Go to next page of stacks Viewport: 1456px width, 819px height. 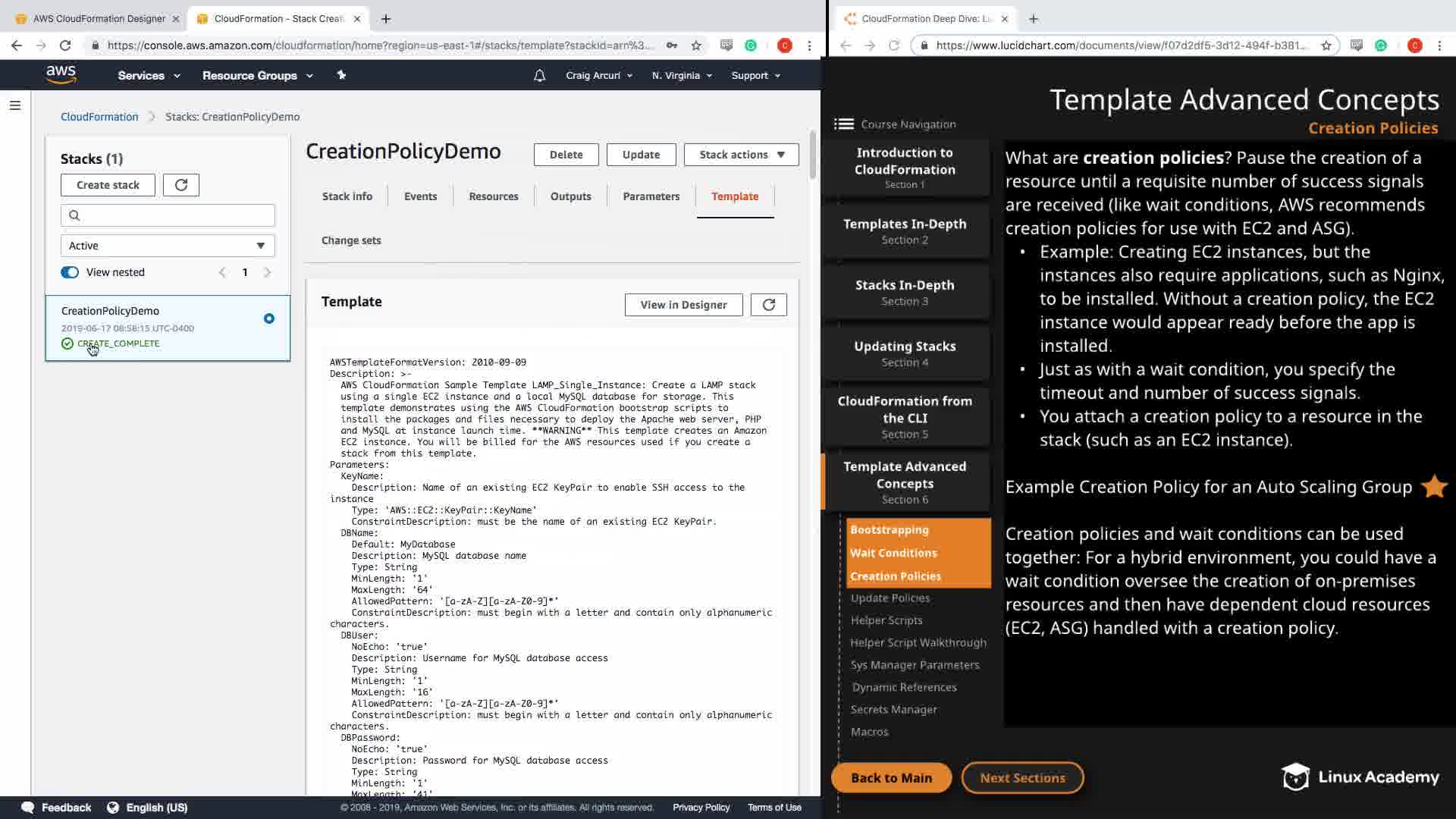pos(267,272)
